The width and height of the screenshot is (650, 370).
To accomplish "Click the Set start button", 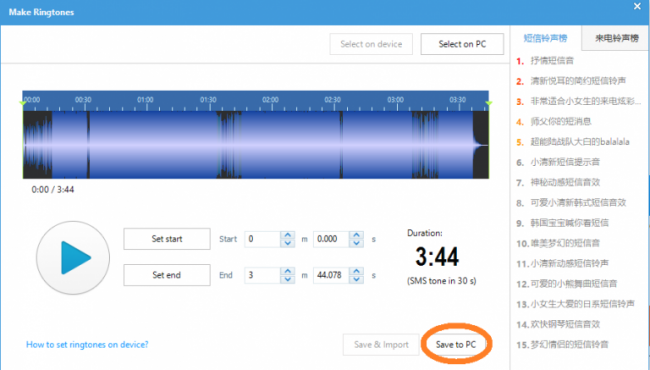I will (167, 239).
